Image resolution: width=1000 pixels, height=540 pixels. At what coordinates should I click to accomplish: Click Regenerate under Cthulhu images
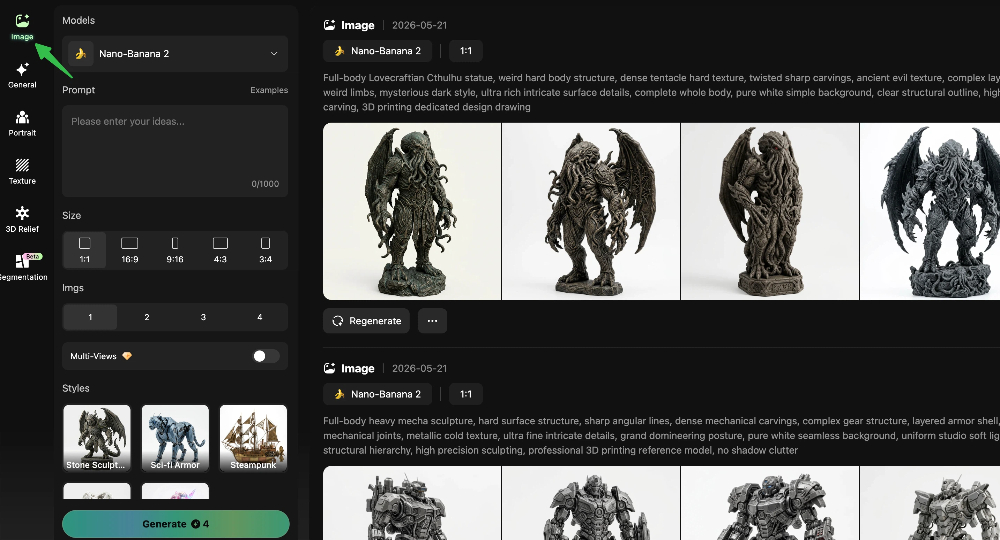tap(367, 321)
